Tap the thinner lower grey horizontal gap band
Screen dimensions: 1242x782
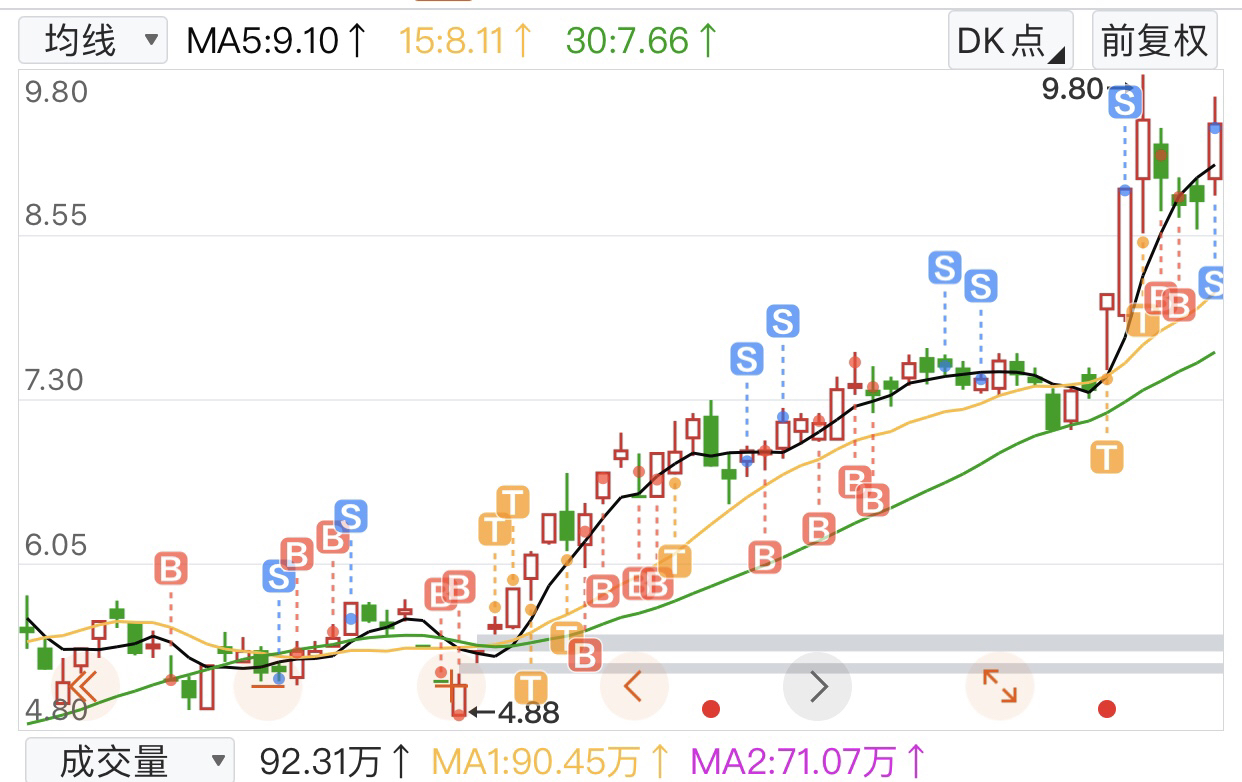pyautogui.click(x=842, y=667)
